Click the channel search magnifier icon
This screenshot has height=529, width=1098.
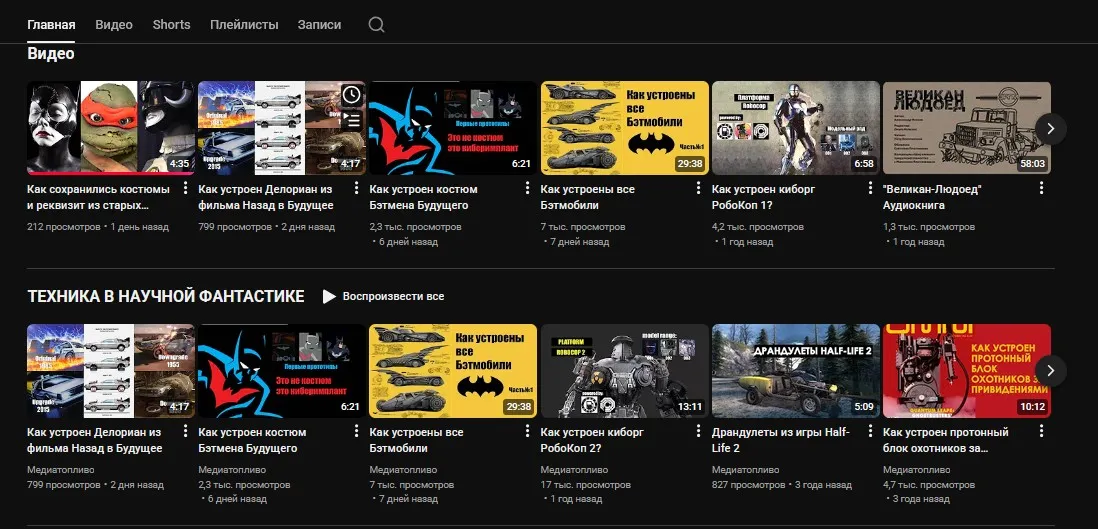click(x=376, y=25)
